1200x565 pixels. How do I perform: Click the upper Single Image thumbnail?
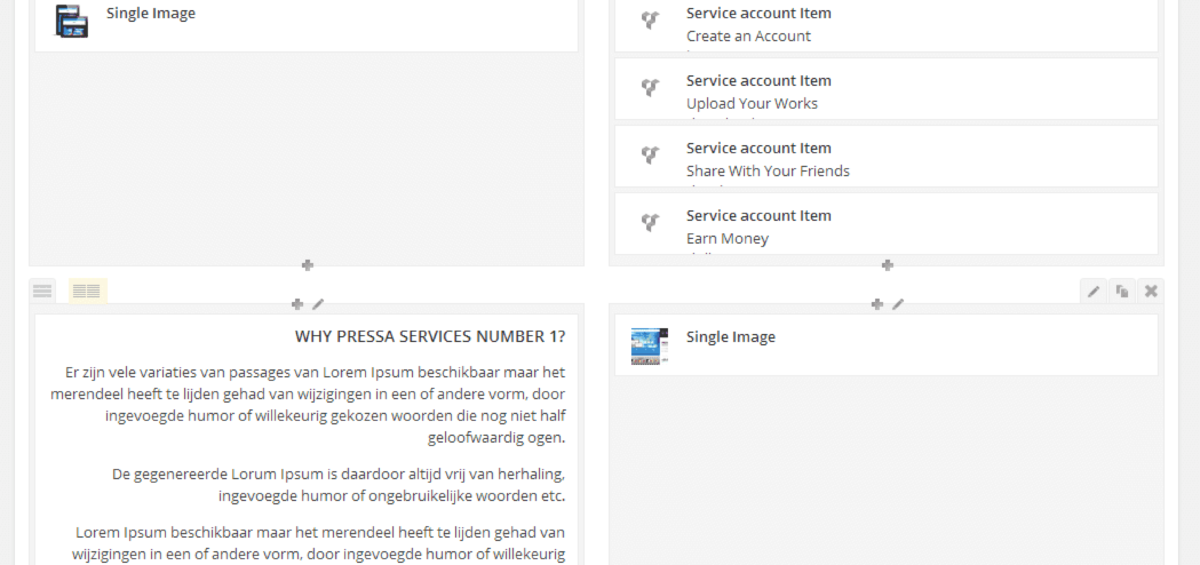click(71, 21)
